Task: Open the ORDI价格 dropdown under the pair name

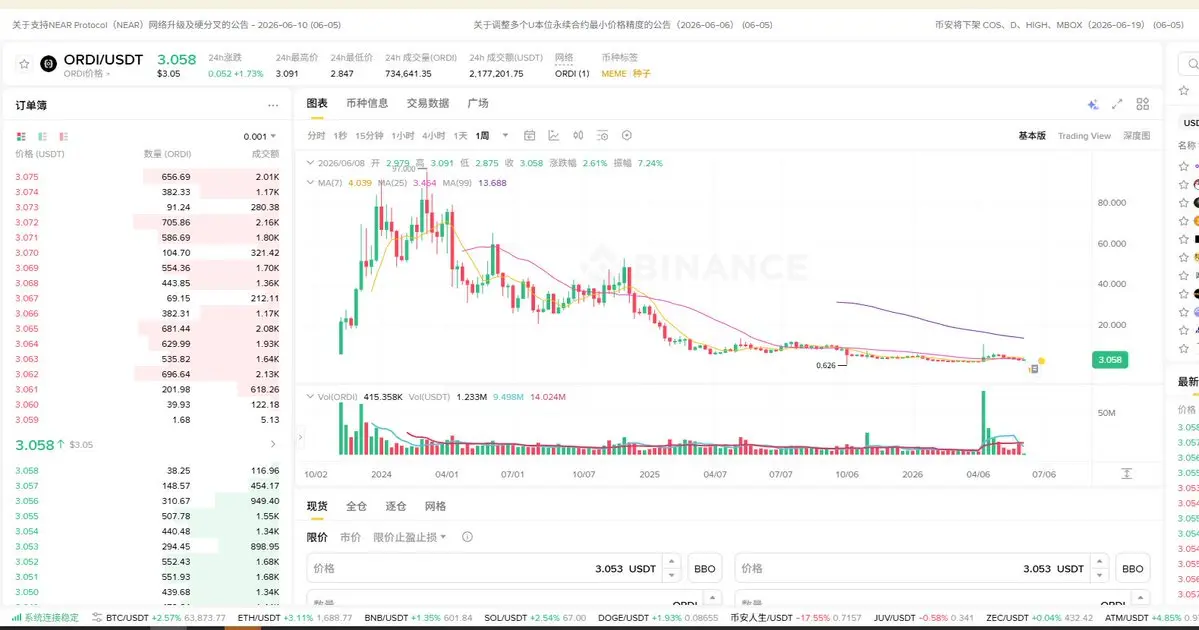Action: (x=86, y=74)
